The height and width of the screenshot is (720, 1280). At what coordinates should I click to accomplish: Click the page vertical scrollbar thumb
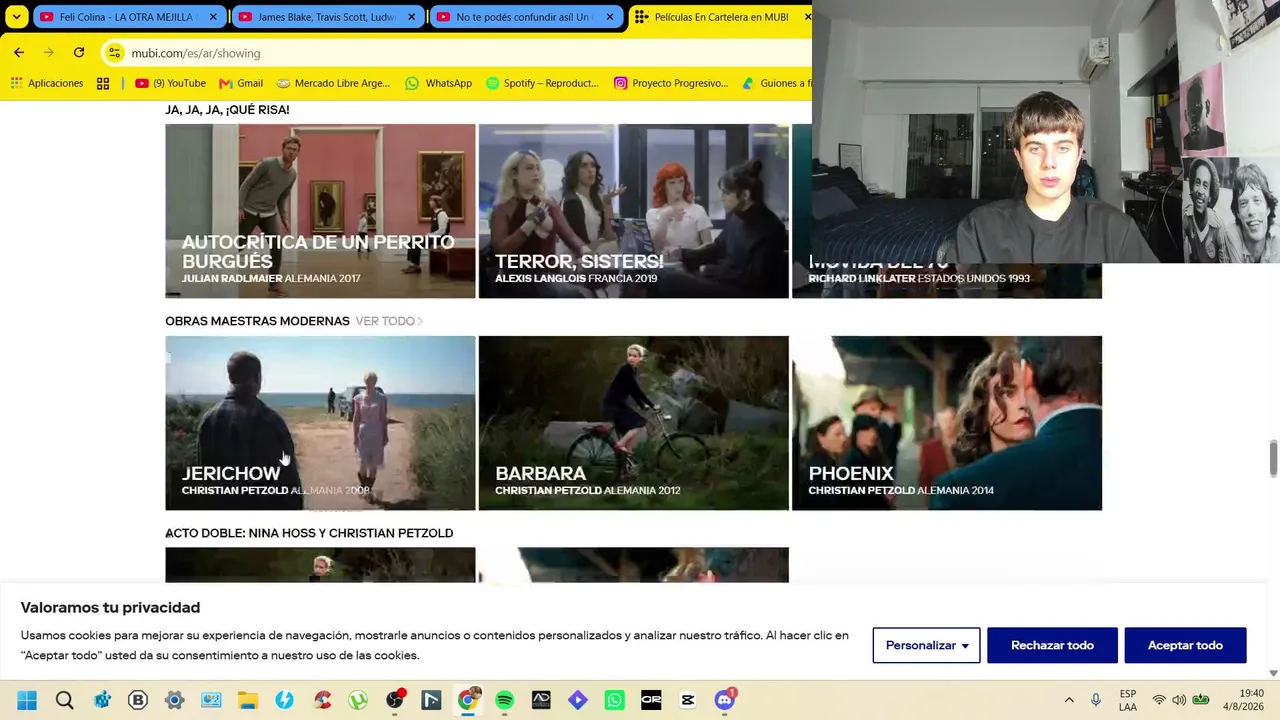tap(1273, 458)
